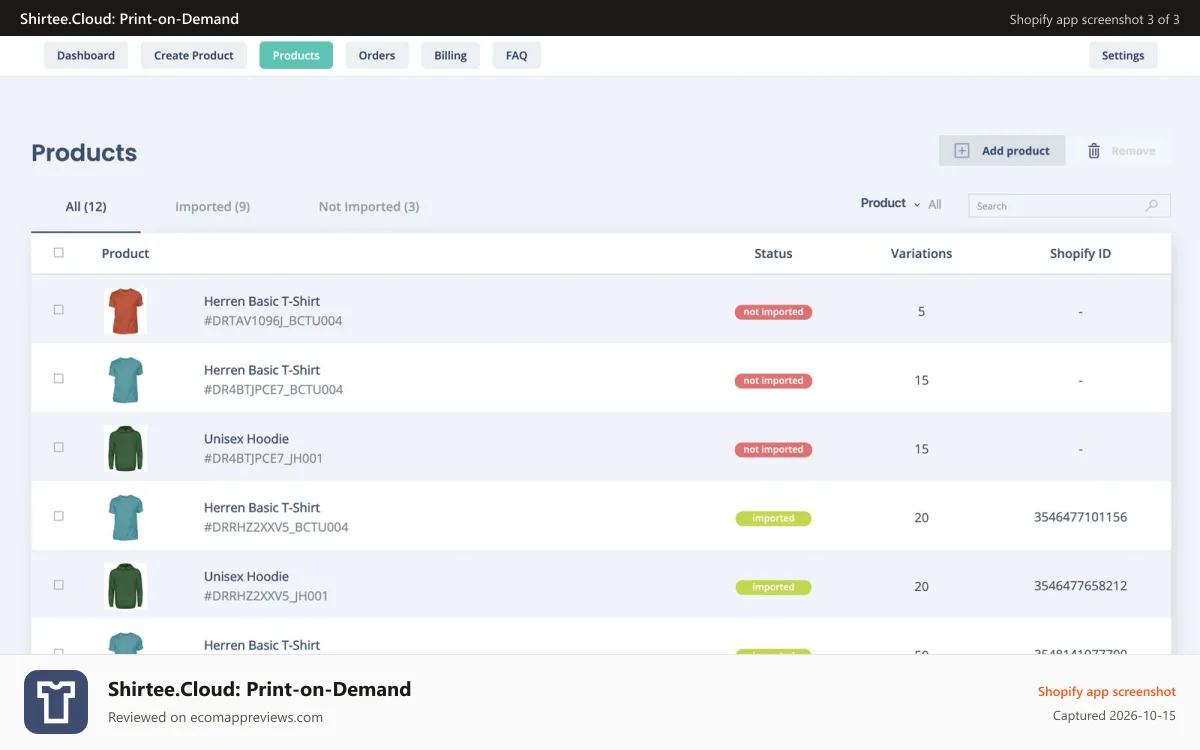Click product code #DRTAV1096J_BCTU004
The height and width of the screenshot is (750, 1200).
coord(273,321)
